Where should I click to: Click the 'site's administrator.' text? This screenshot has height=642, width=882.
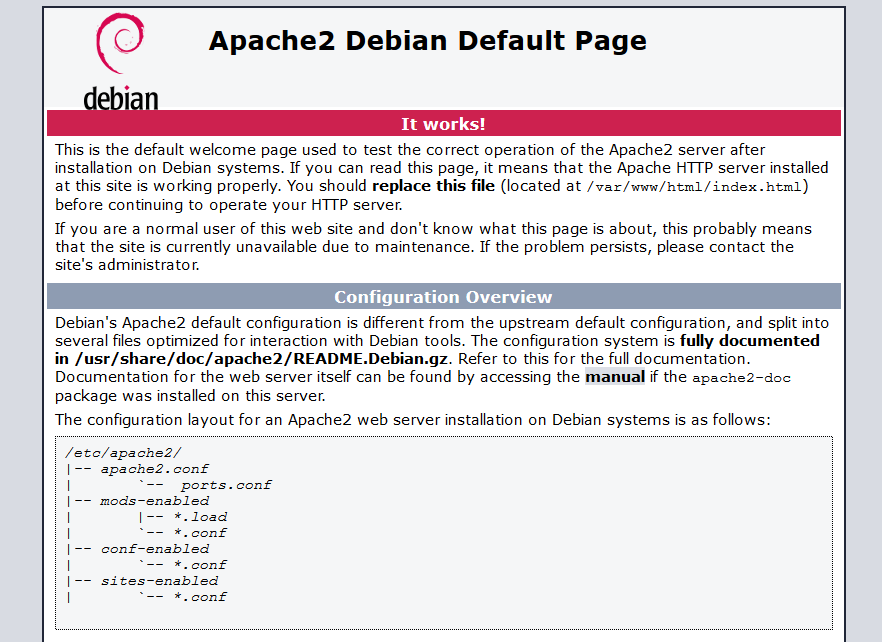click(127, 264)
